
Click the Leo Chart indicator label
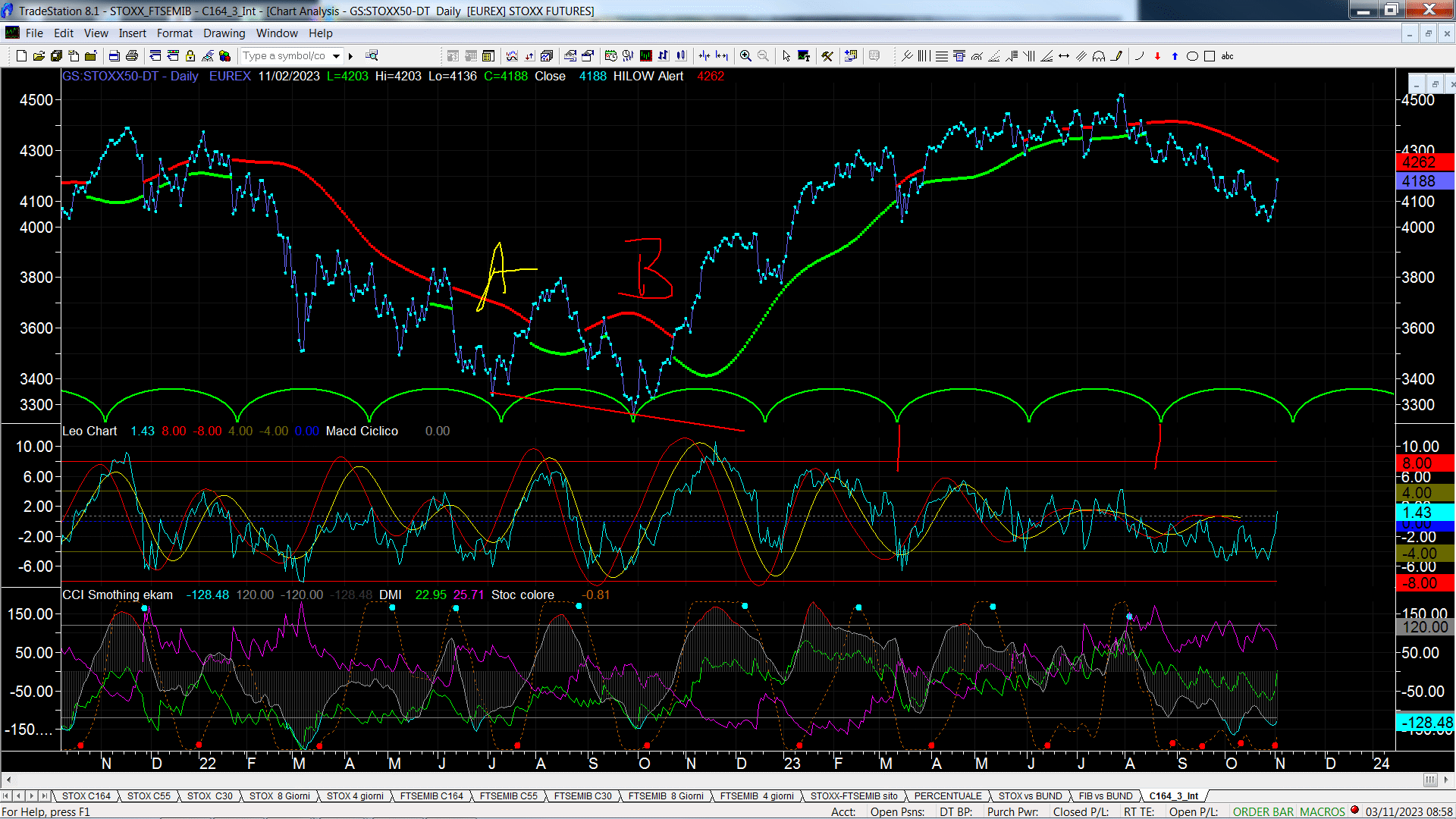(89, 431)
